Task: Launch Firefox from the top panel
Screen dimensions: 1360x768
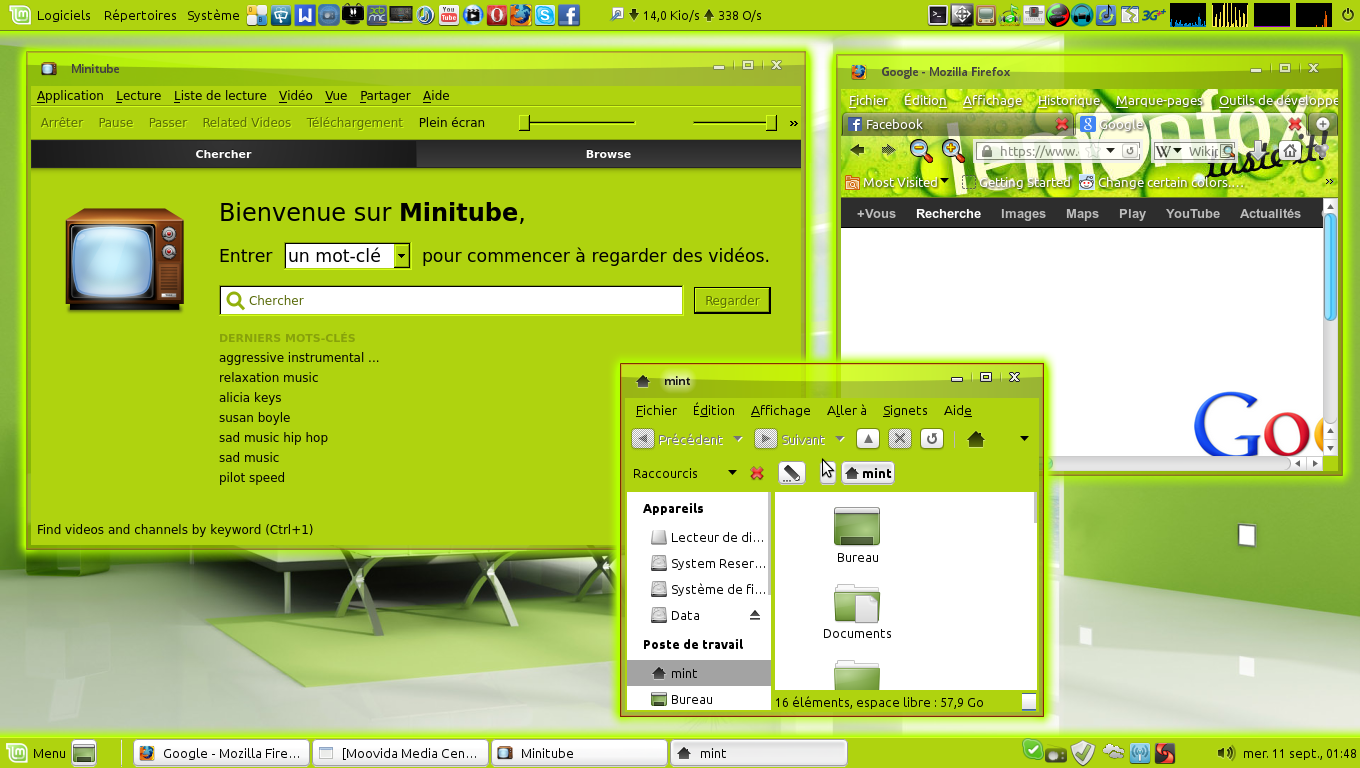Action: [x=521, y=15]
